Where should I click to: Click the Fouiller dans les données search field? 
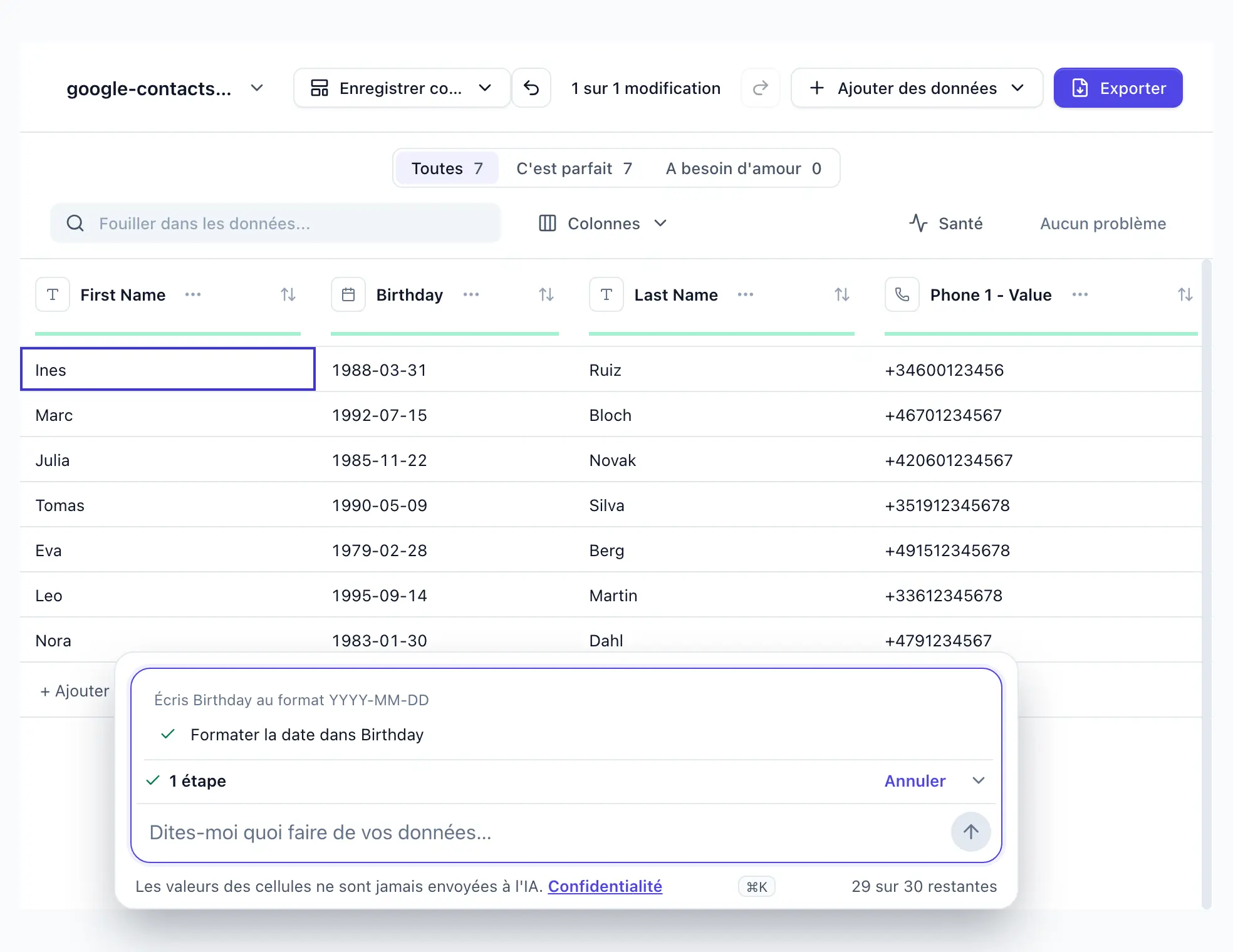tap(276, 224)
